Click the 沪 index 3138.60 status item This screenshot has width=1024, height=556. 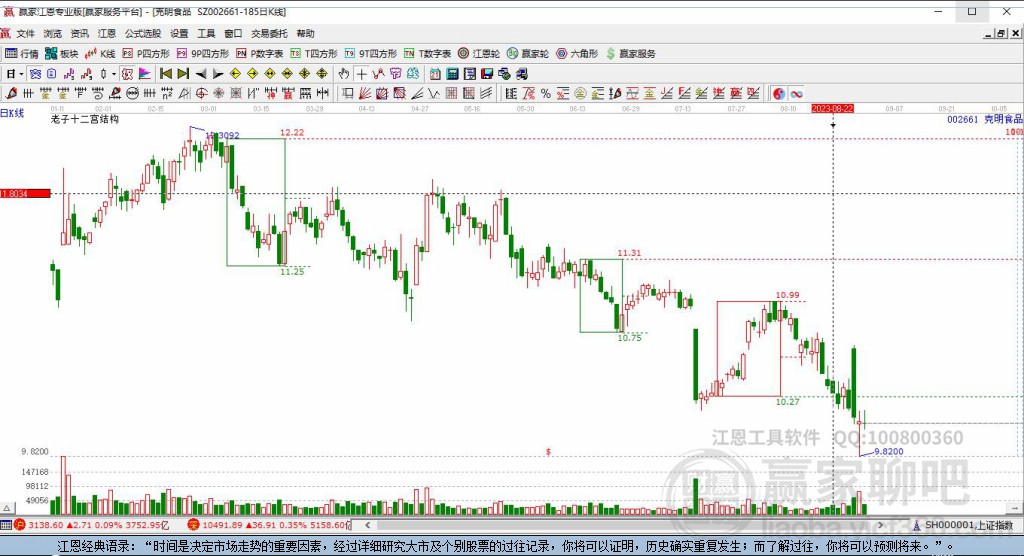click(x=93, y=525)
